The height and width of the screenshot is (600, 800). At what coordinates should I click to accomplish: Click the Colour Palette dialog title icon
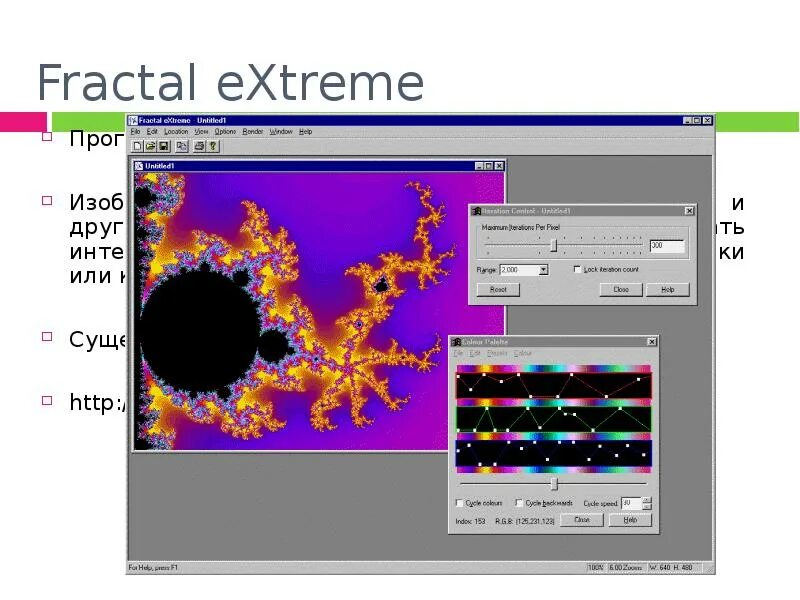click(457, 342)
